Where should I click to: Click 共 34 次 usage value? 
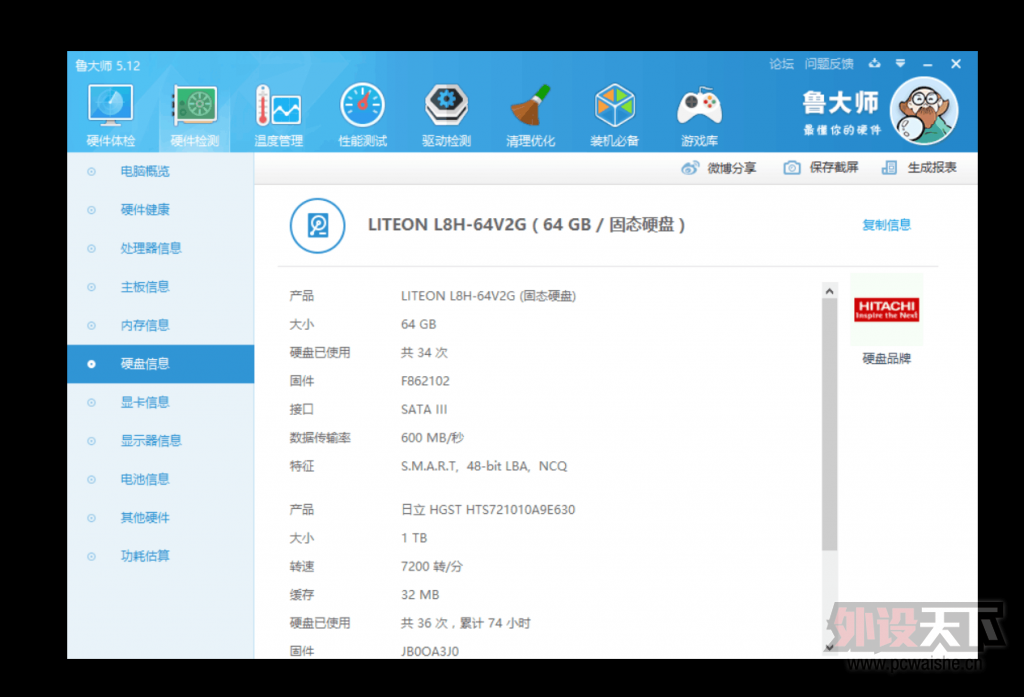tap(424, 353)
